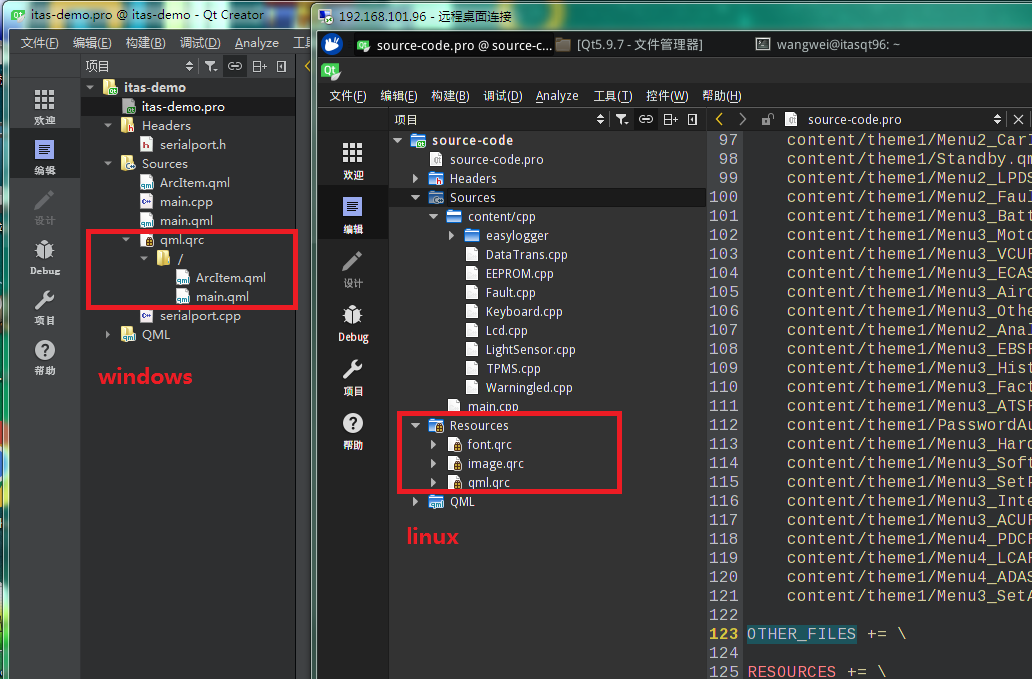Toggle synchronize with editor link icon in Windows panel

(235, 66)
